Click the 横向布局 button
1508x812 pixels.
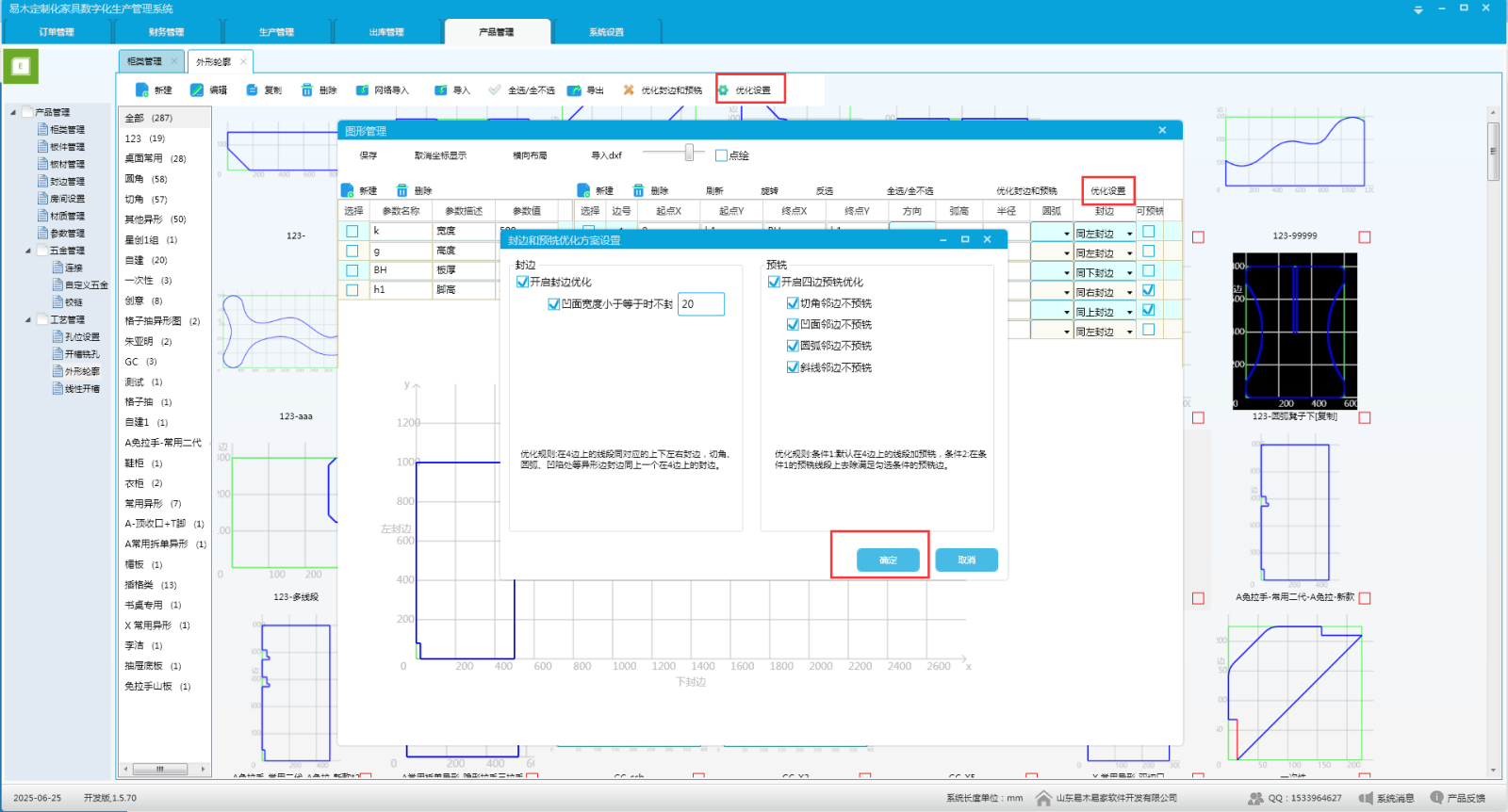coord(530,155)
